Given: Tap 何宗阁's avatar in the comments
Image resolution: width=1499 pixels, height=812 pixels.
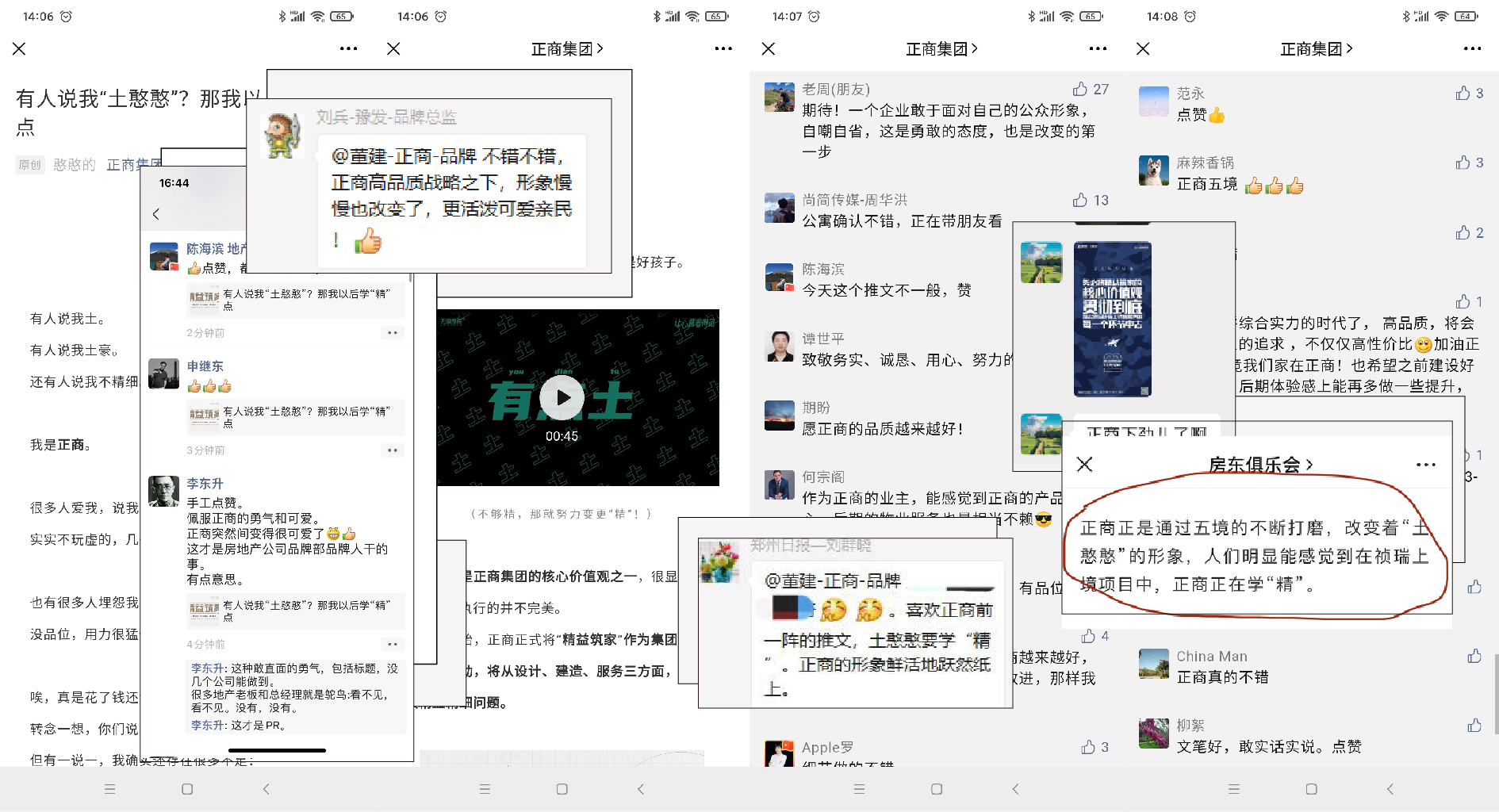Looking at the screenshot, I should [780, 485].
